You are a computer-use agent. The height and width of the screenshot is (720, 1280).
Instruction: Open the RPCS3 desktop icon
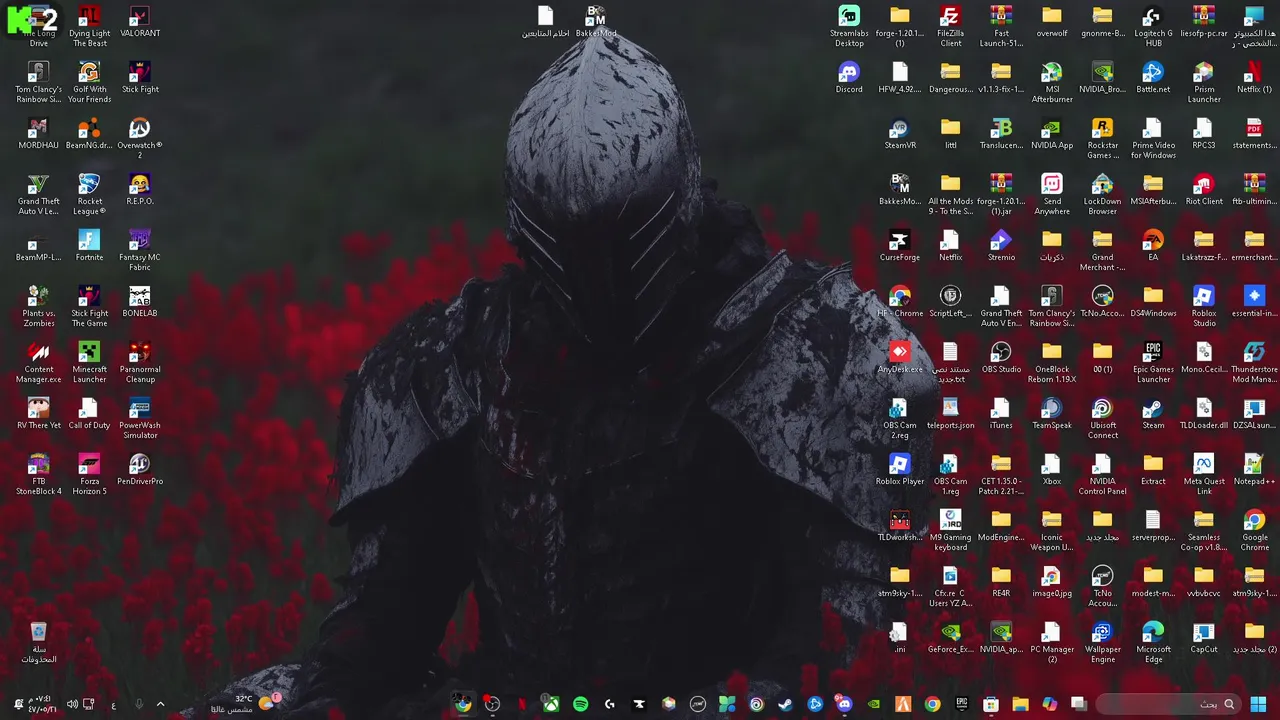click(x=1204, y=134)
